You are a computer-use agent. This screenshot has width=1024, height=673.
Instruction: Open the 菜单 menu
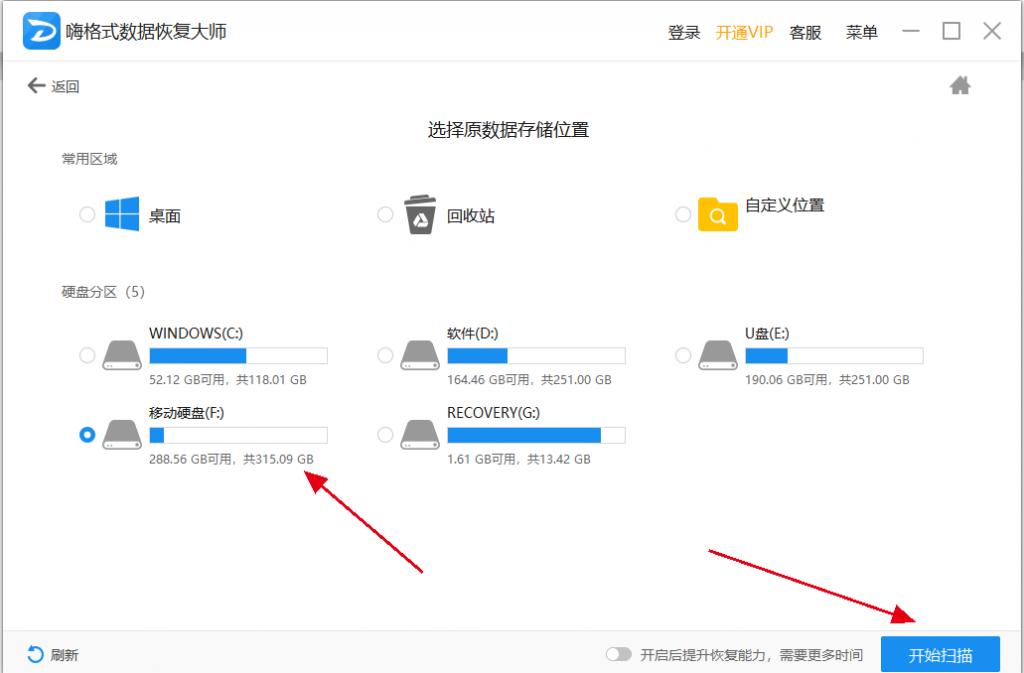coord(861,32)
